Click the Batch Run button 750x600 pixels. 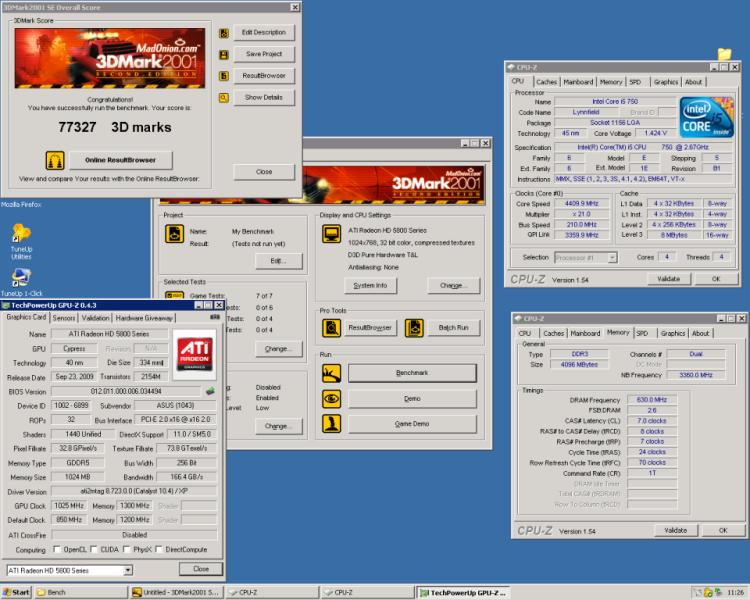[453, 328]
